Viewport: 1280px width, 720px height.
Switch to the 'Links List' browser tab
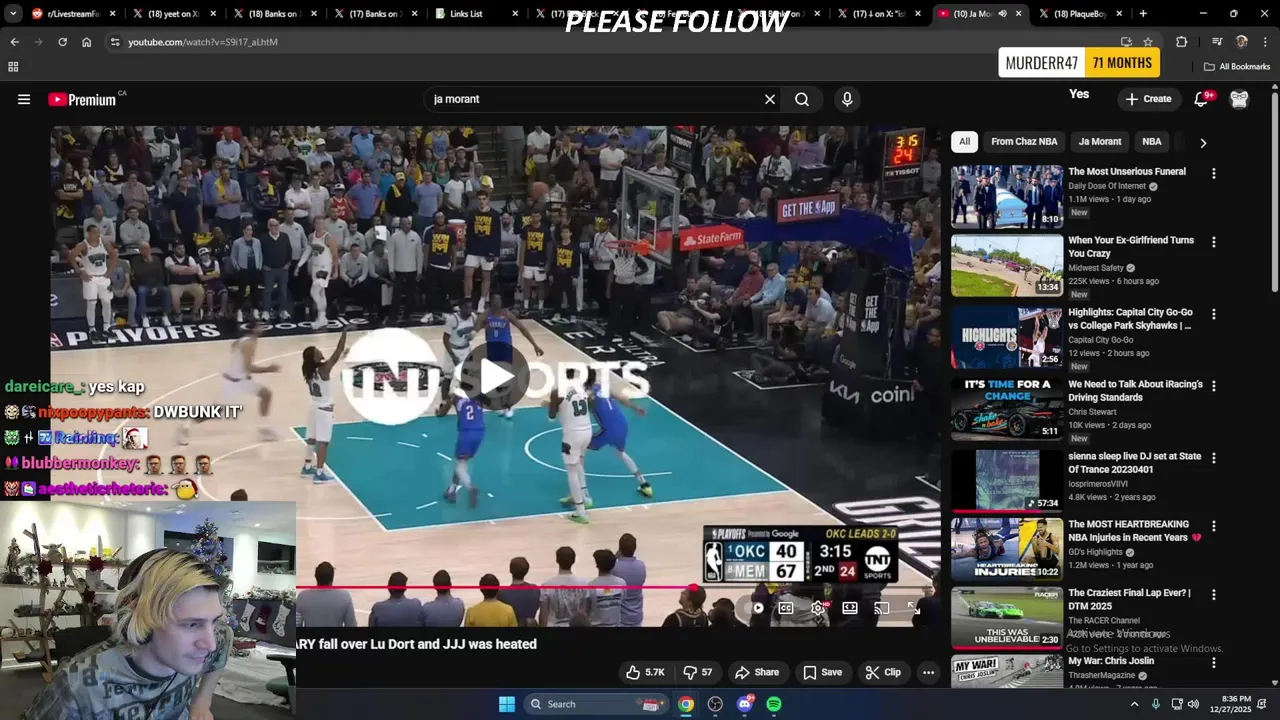(x=478, y=14)
